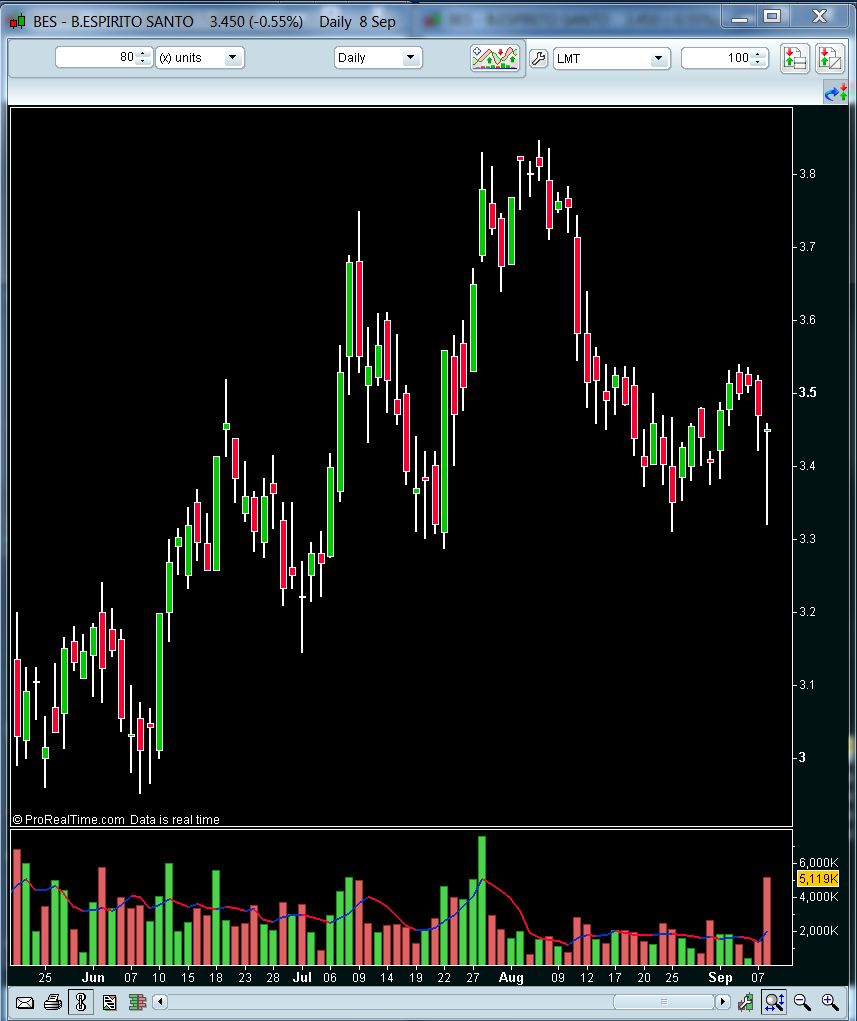Viewport: 857px width, 1021px height.
Task: Click the Sep label on date axis
Action: [x=720, y=977]
